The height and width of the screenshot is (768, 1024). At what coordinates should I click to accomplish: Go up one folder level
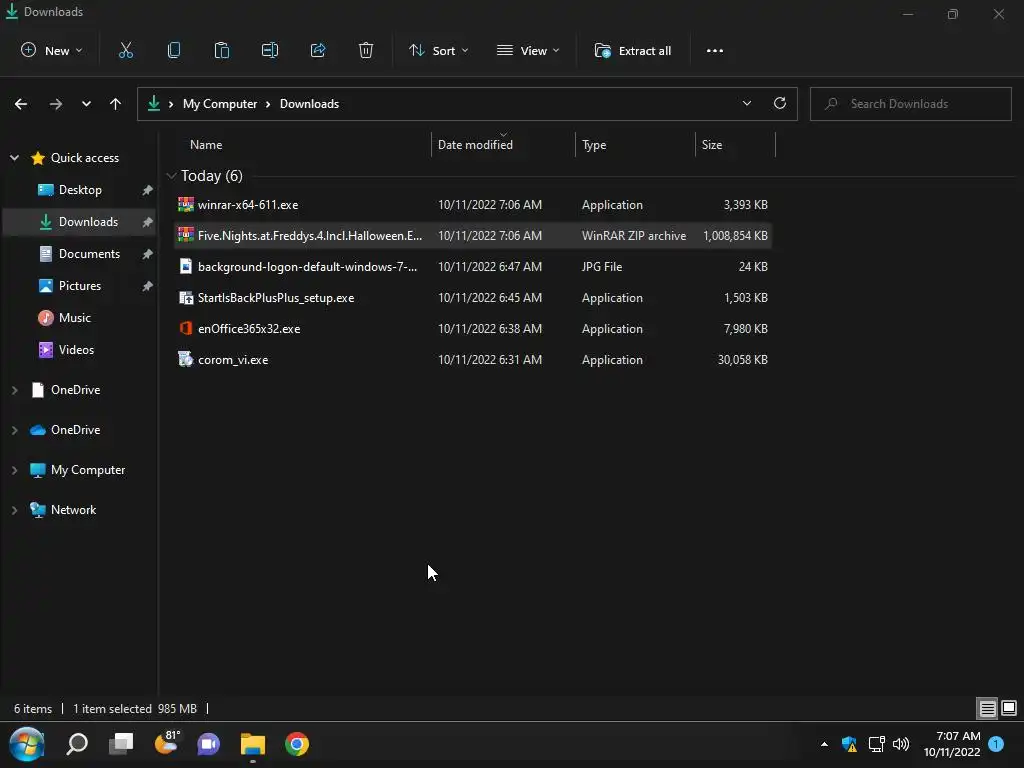click(116, 104)
